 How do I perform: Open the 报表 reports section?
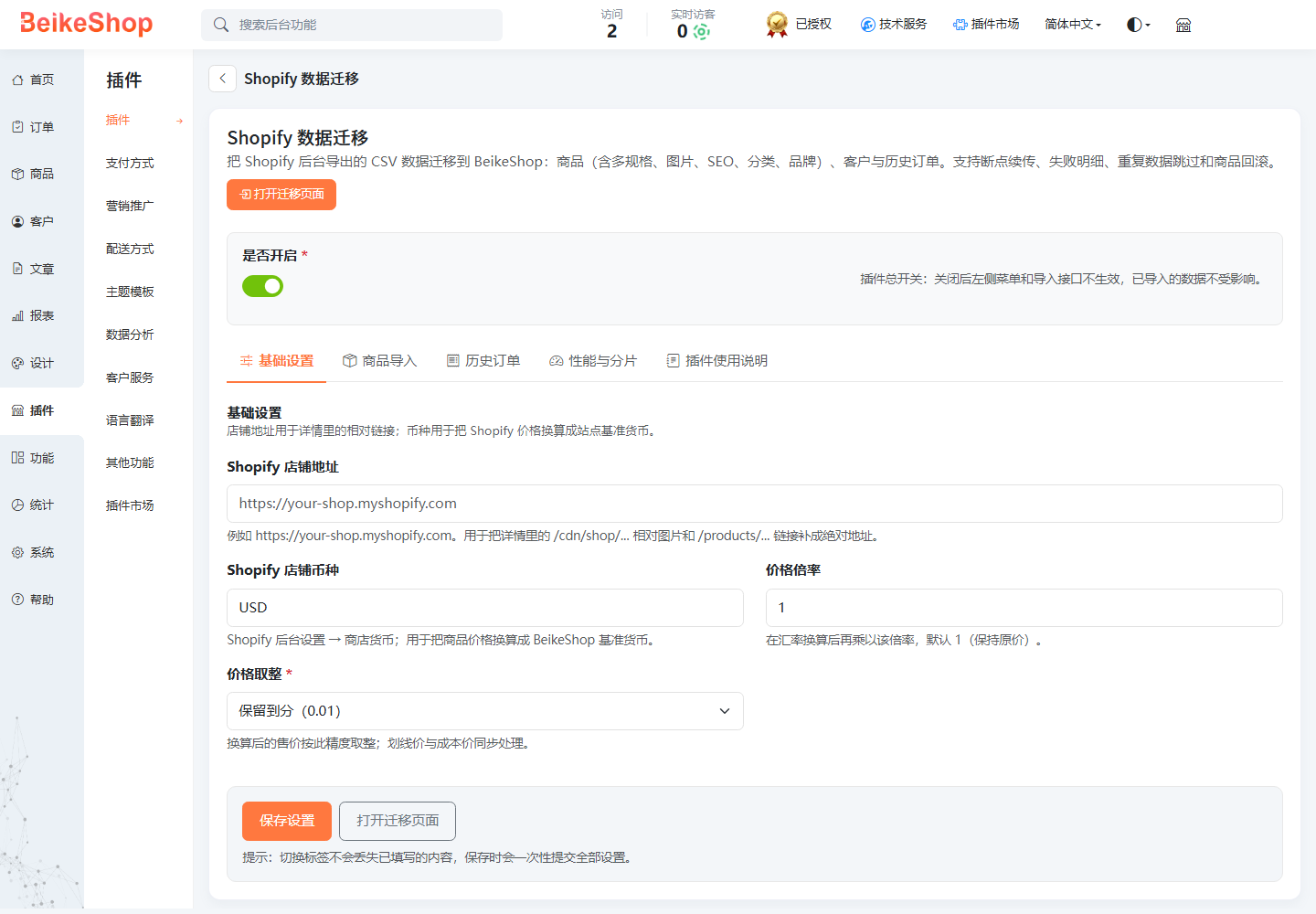click(x=34, y=315)
